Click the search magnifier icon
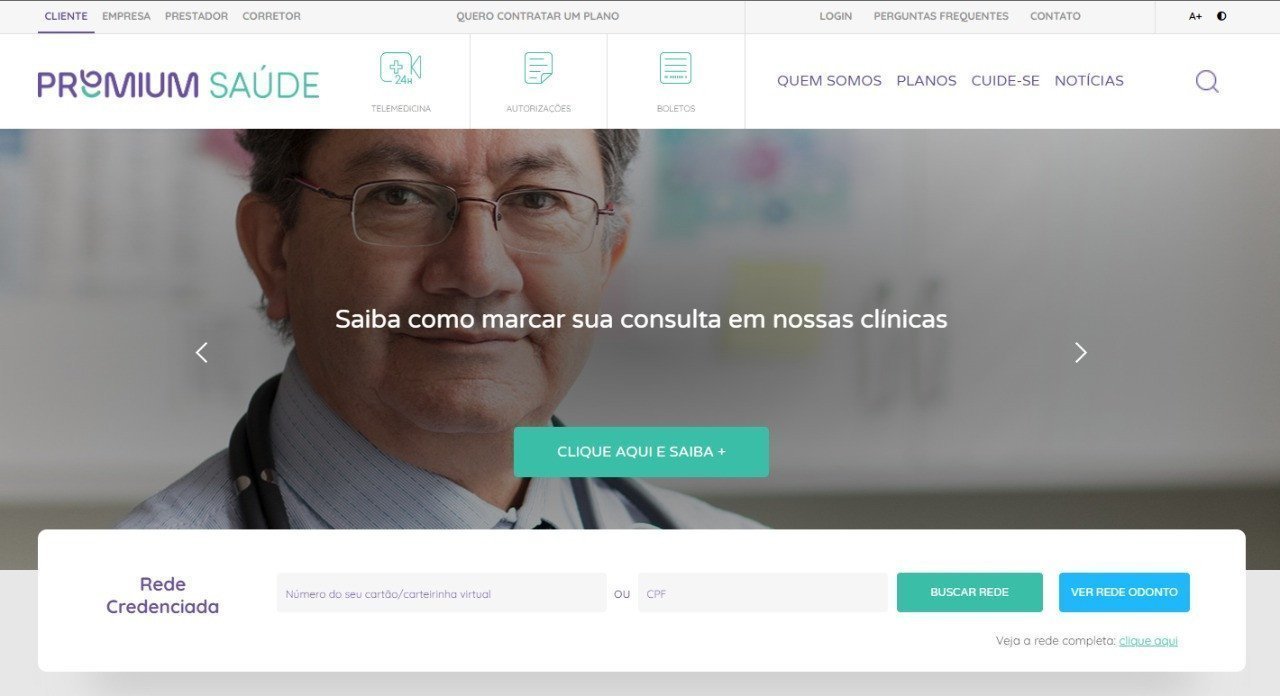Viewport: 1280px width, 696px height. click(x=1207, y=81)
